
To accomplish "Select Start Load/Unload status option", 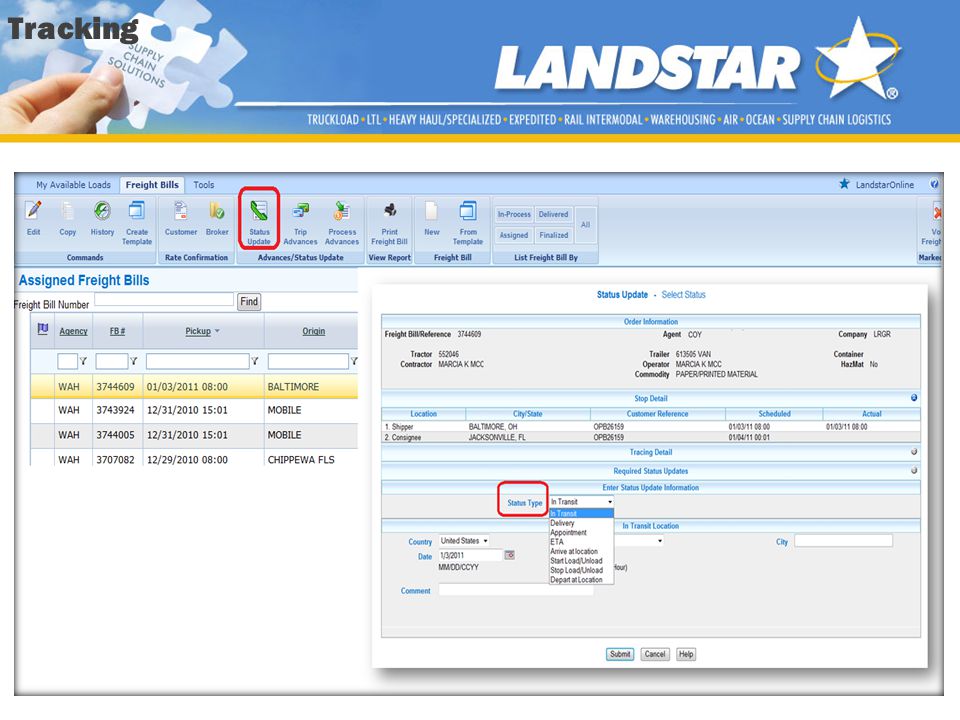I will 581,561.
